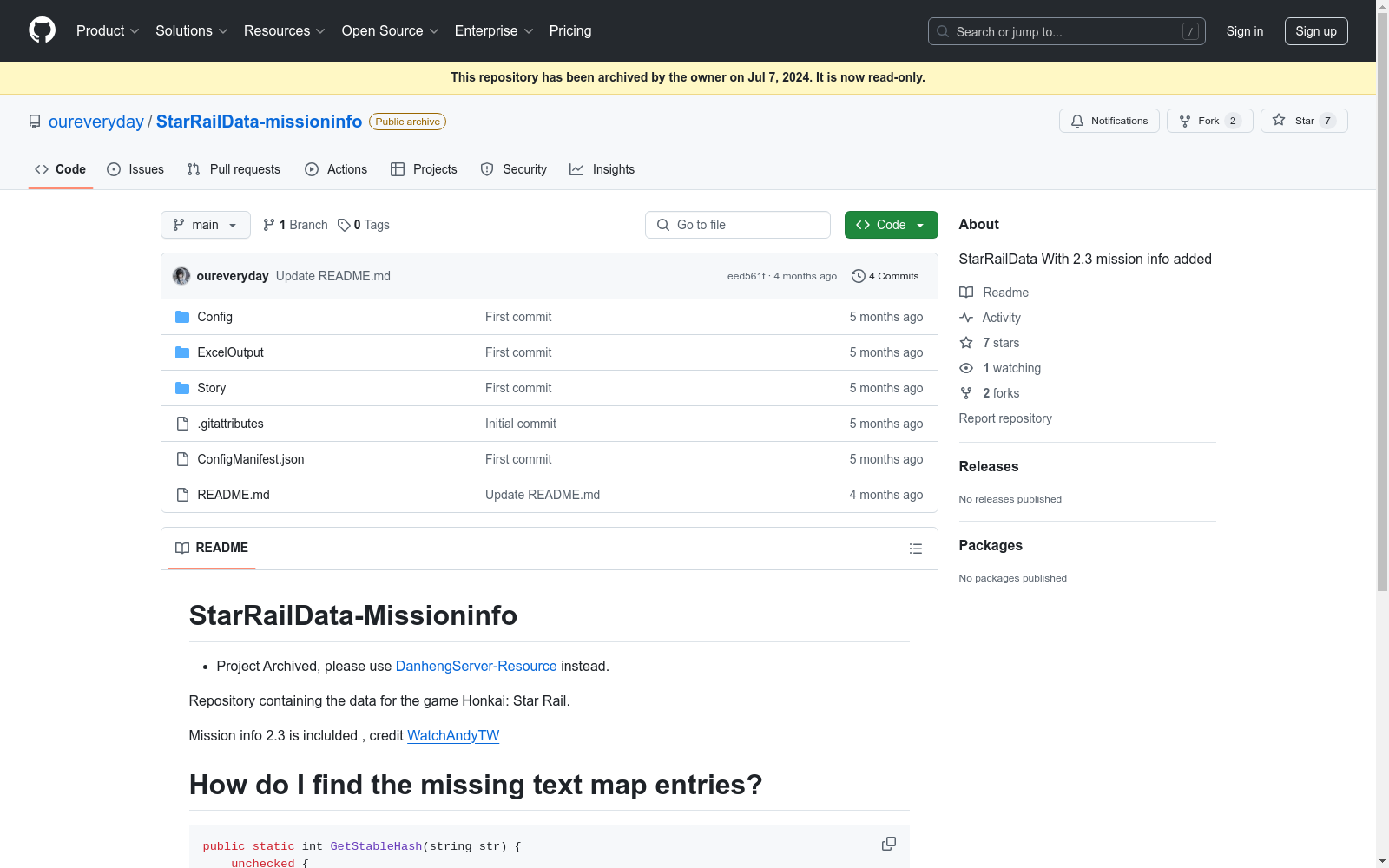Open the ConfigManifest.json file name
Image resolution: width=1389 pixels, height=868 pixels.
tap(251, 459)
